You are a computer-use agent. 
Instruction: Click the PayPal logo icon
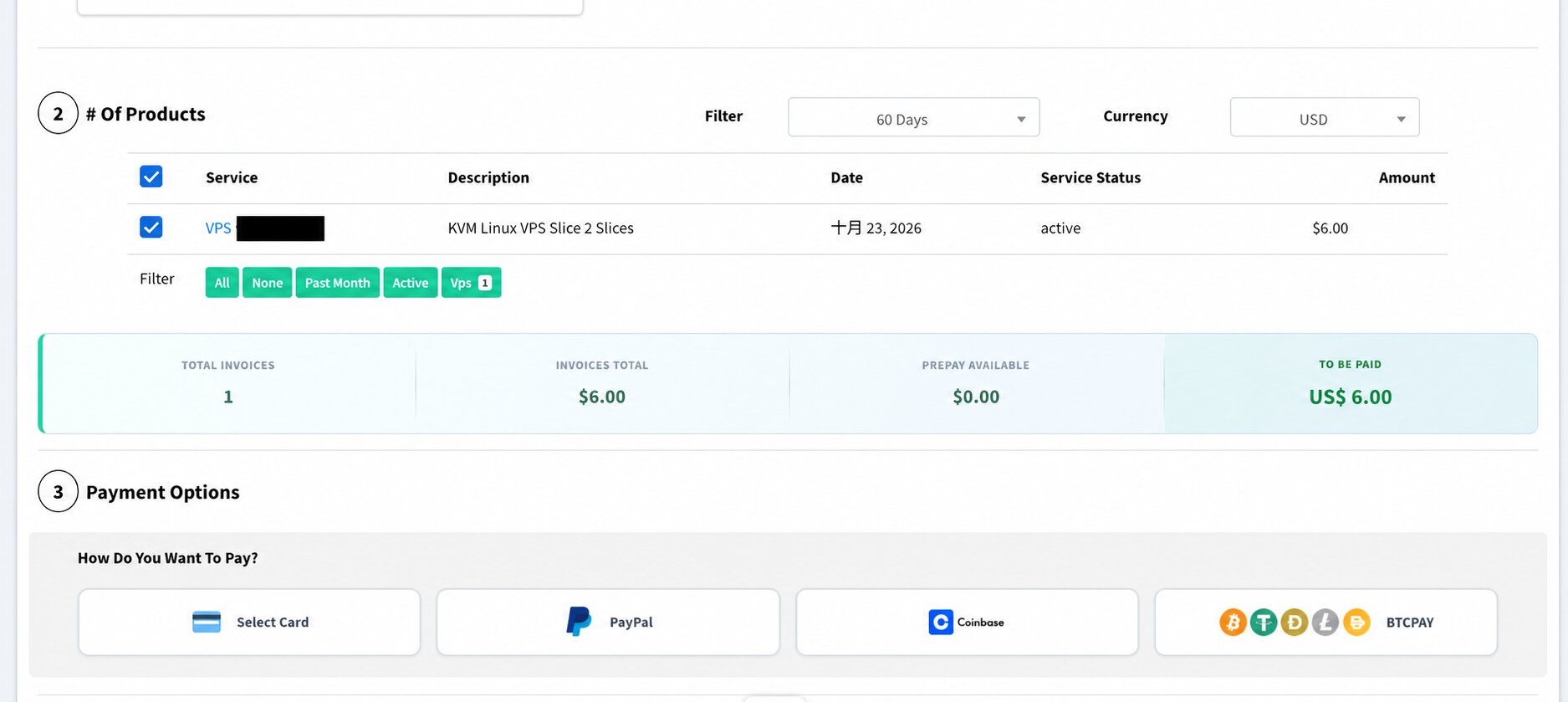click(579, 622)
